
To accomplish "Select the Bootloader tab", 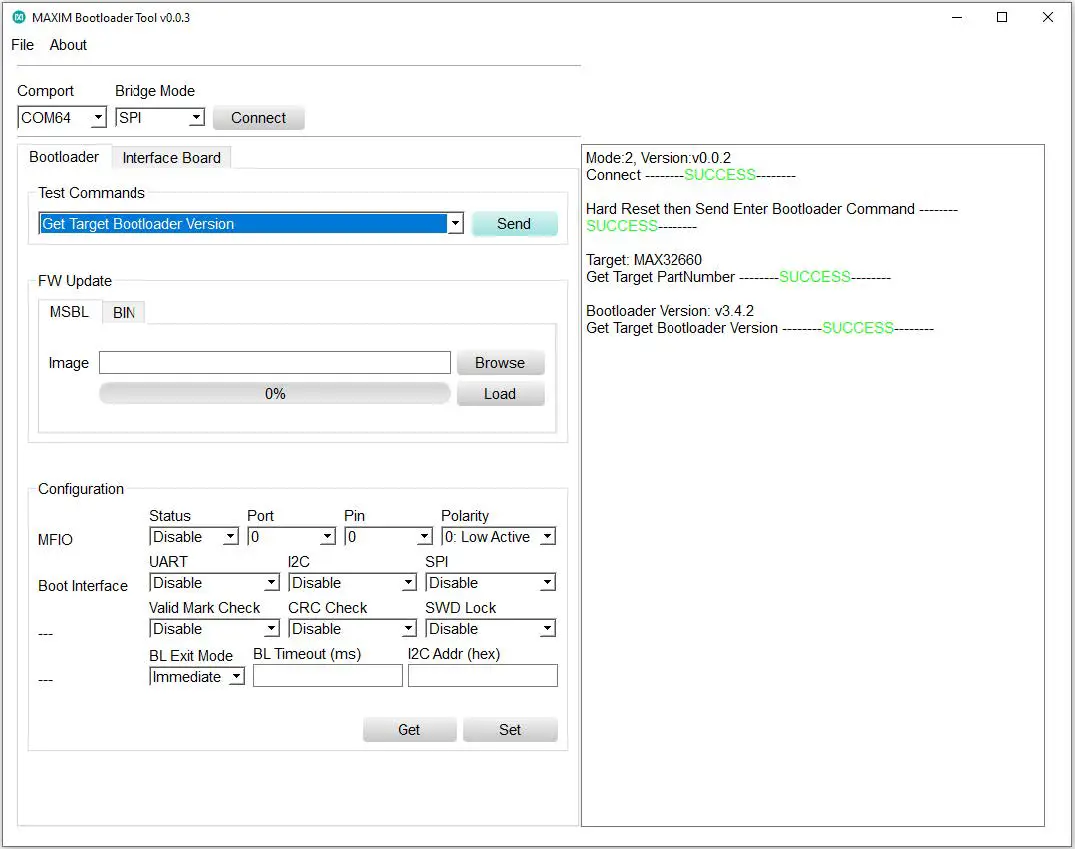I will tap(64, 157).
